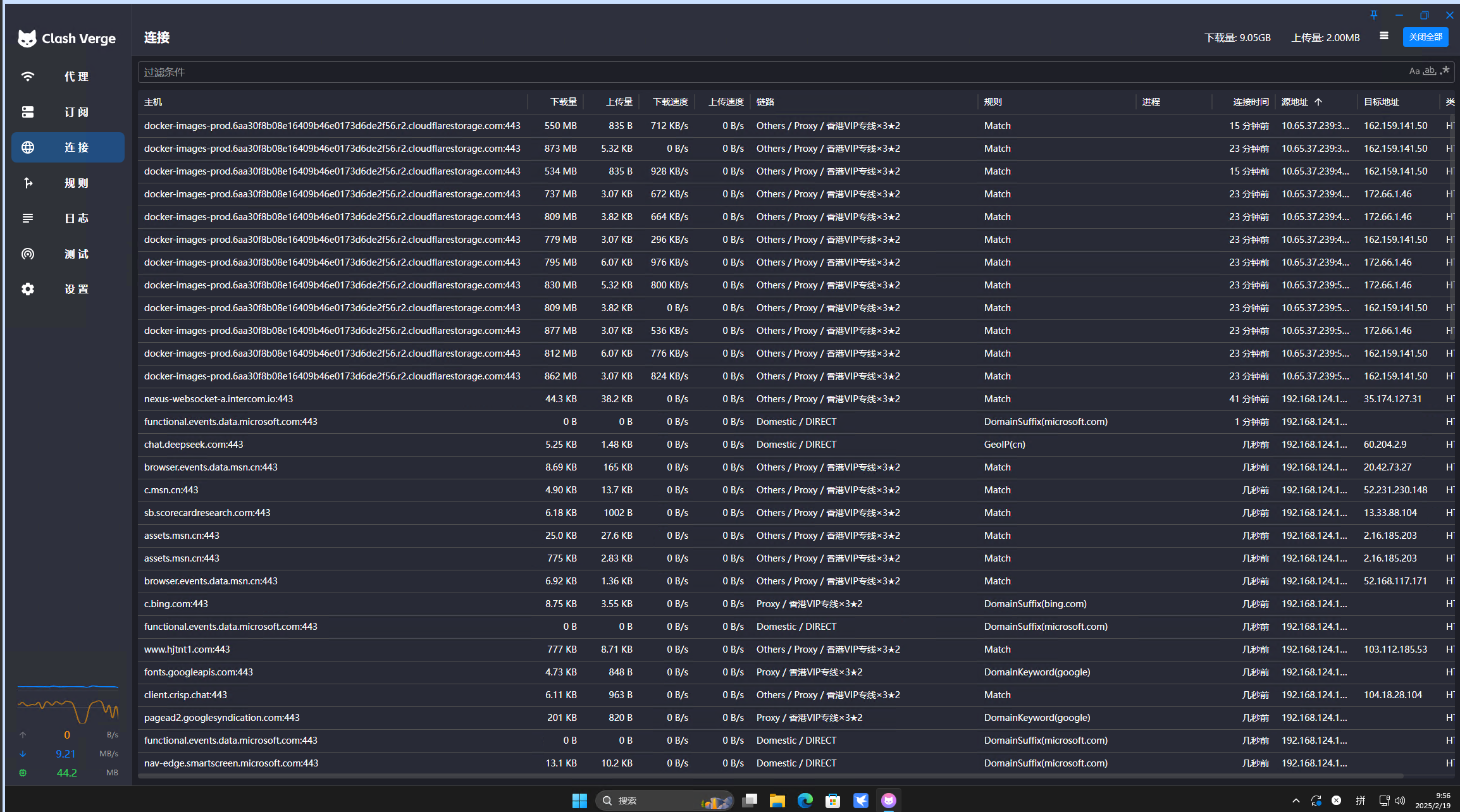Click the 关闭全部 close all button
The image size is (1460, 812).
[x=1425, y=37]
